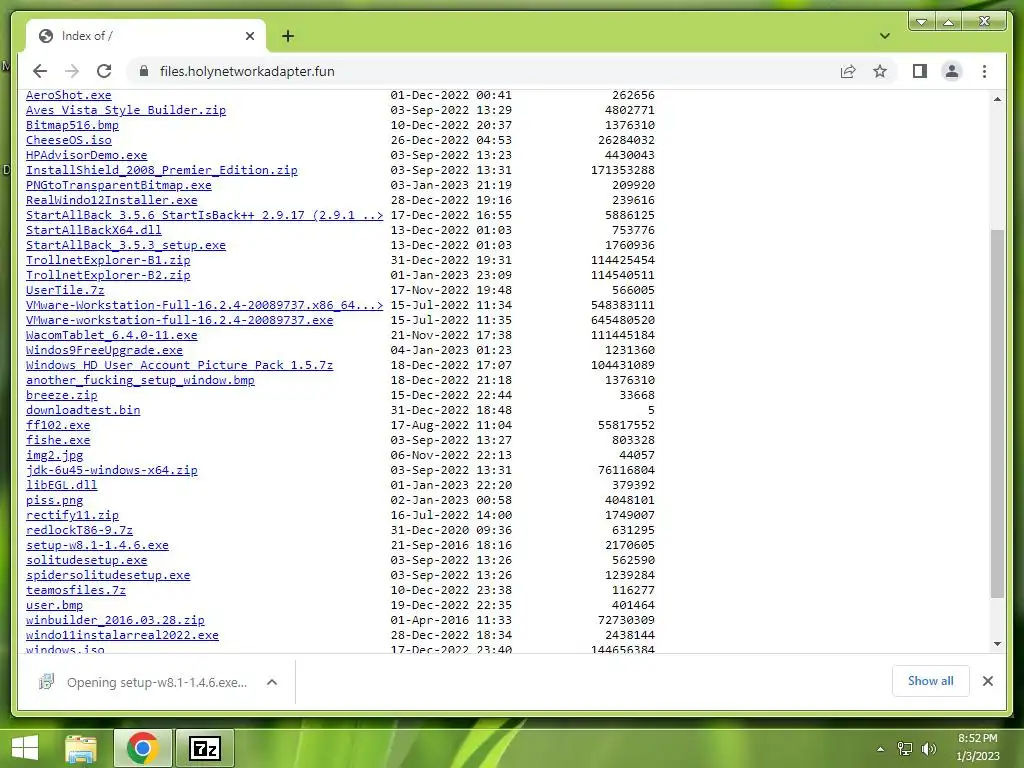Download redlockT86-9.7z
Image resolution: width=1024 pixels, height=768 pixels.
point(80,530)
